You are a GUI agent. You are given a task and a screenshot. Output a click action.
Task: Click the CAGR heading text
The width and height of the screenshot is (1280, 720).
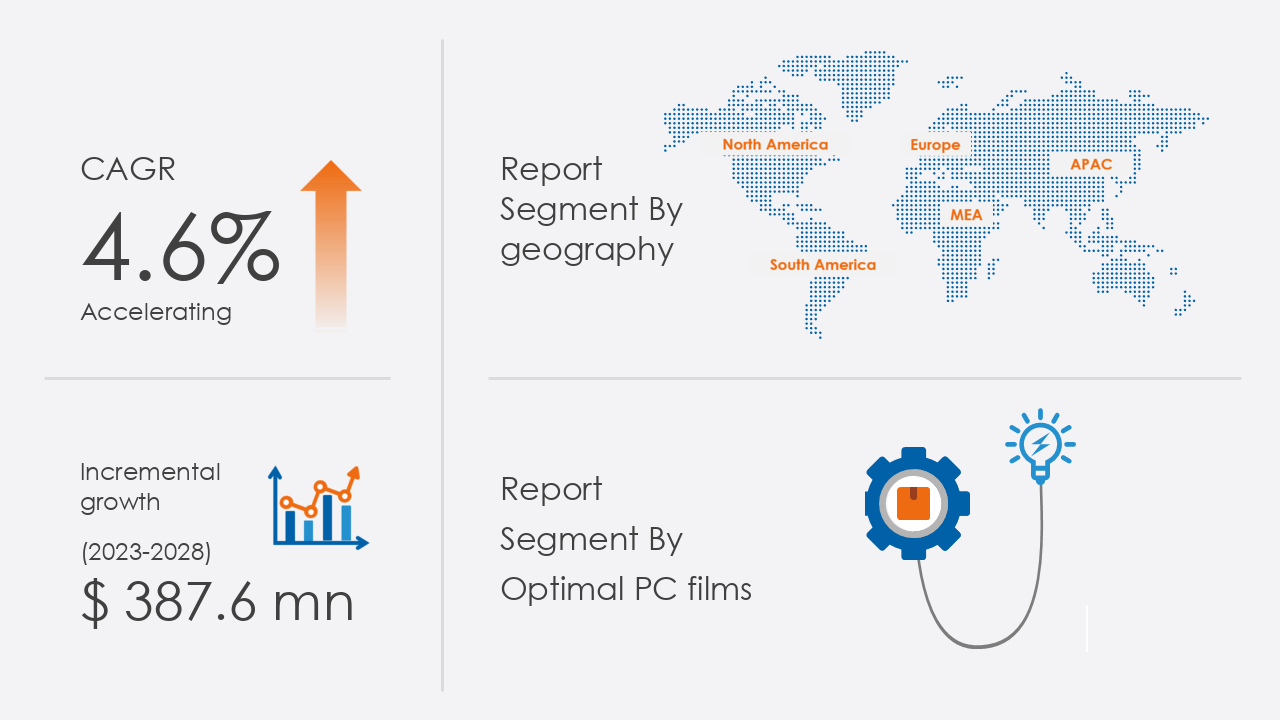click(128, 169)
